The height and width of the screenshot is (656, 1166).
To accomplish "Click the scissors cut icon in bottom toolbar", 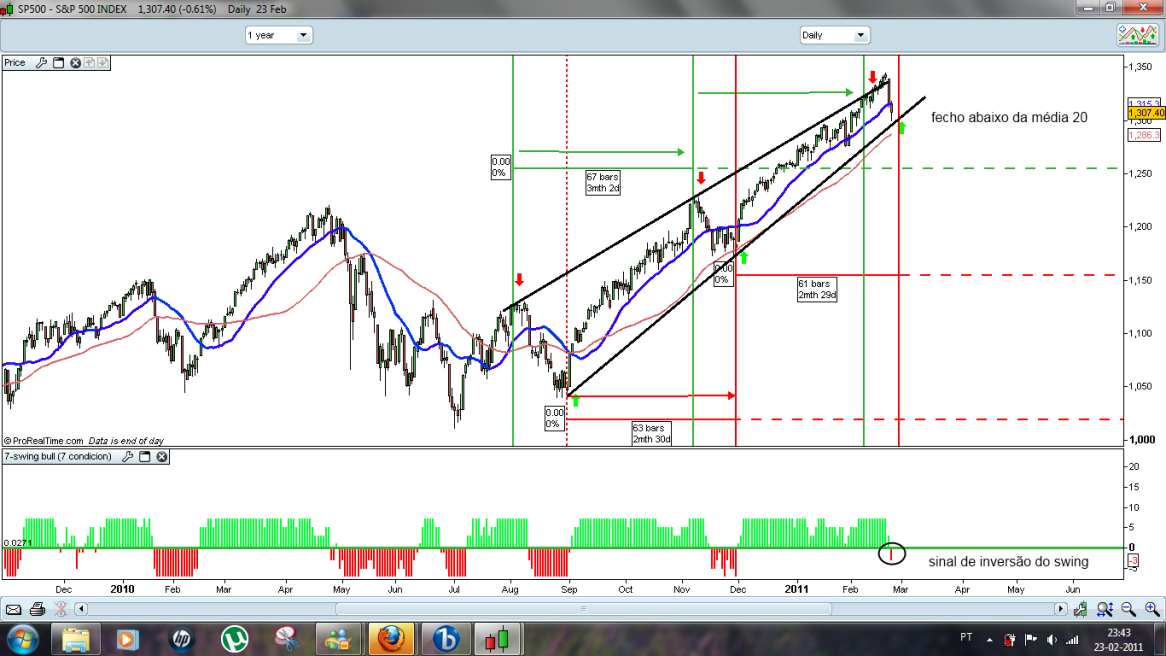I will tap(61, 610).
